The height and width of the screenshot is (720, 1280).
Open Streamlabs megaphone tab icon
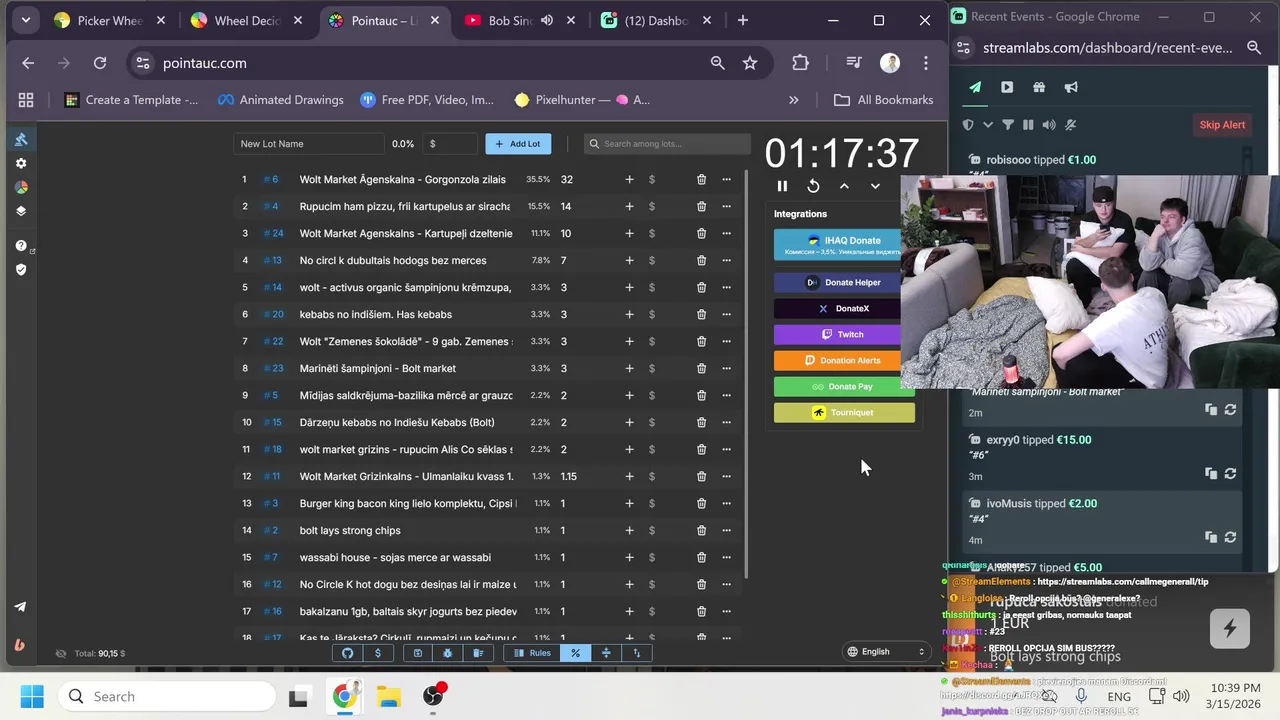pos(1071,87)
